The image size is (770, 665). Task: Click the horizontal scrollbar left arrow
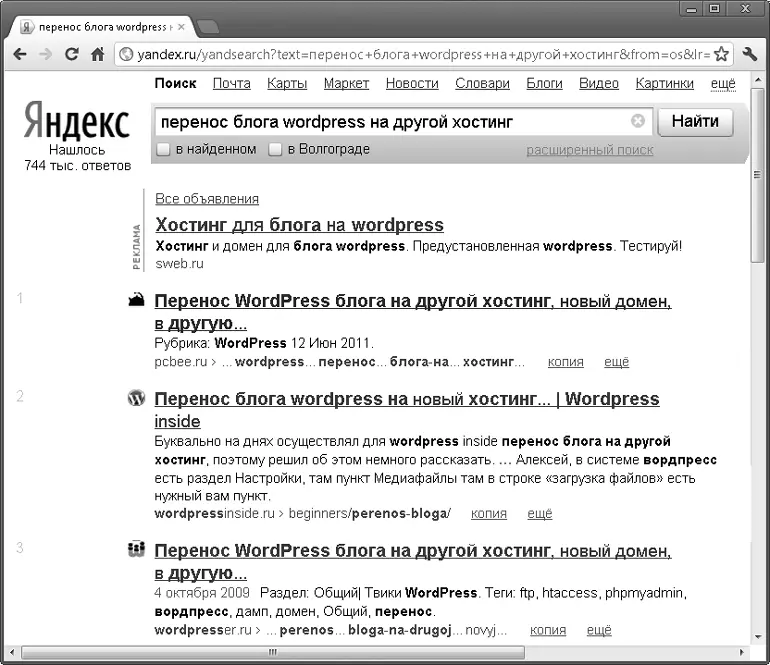tap(12, 653)
